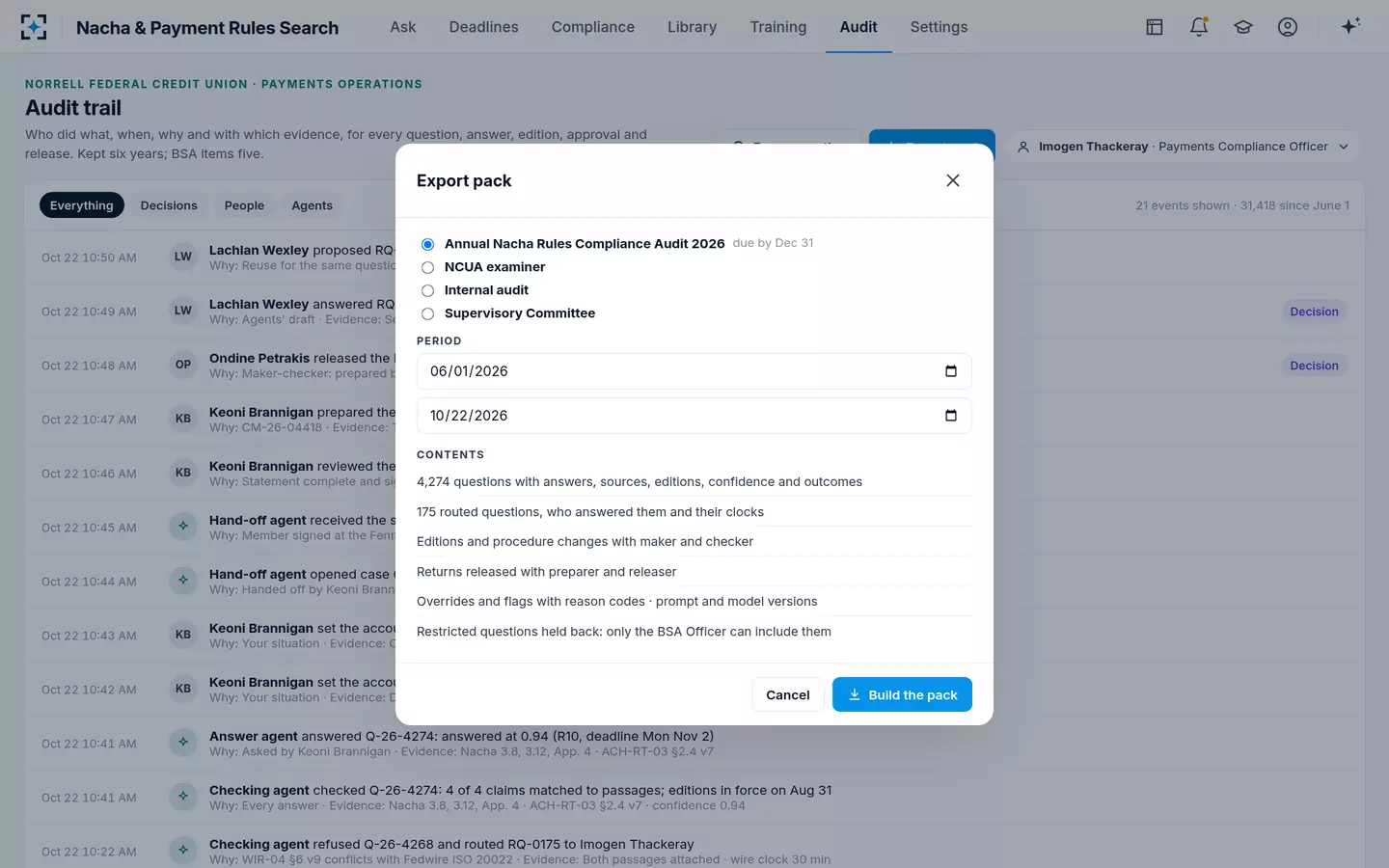Open calendar picker for 06/01/2026 date
Image resolution: width=1389 pixels, height=868 pixels.
pyautogui.click(x=951, y=371)
